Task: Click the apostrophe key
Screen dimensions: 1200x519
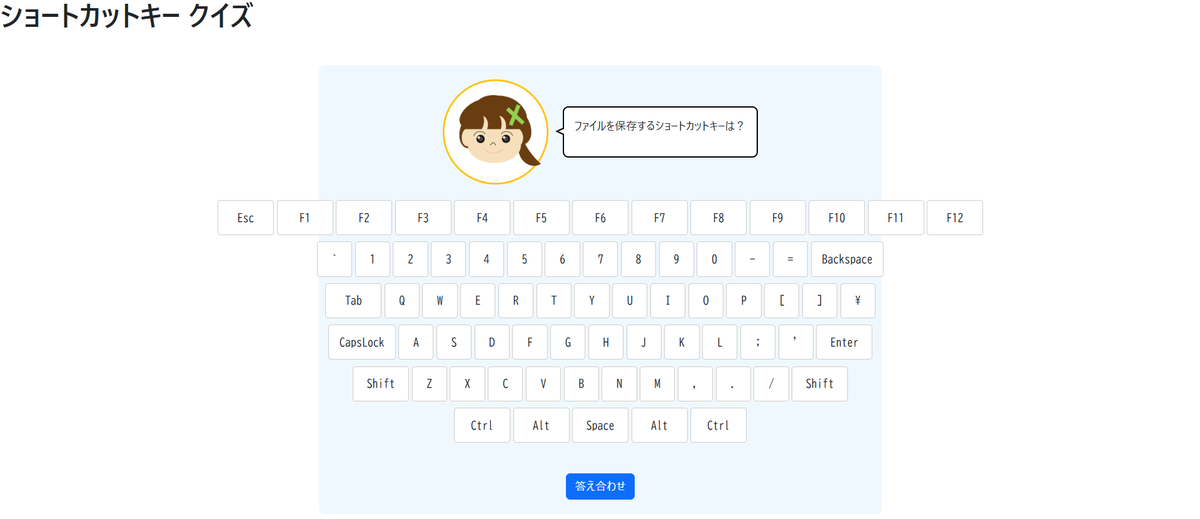Action: click(x=796, y=342)
